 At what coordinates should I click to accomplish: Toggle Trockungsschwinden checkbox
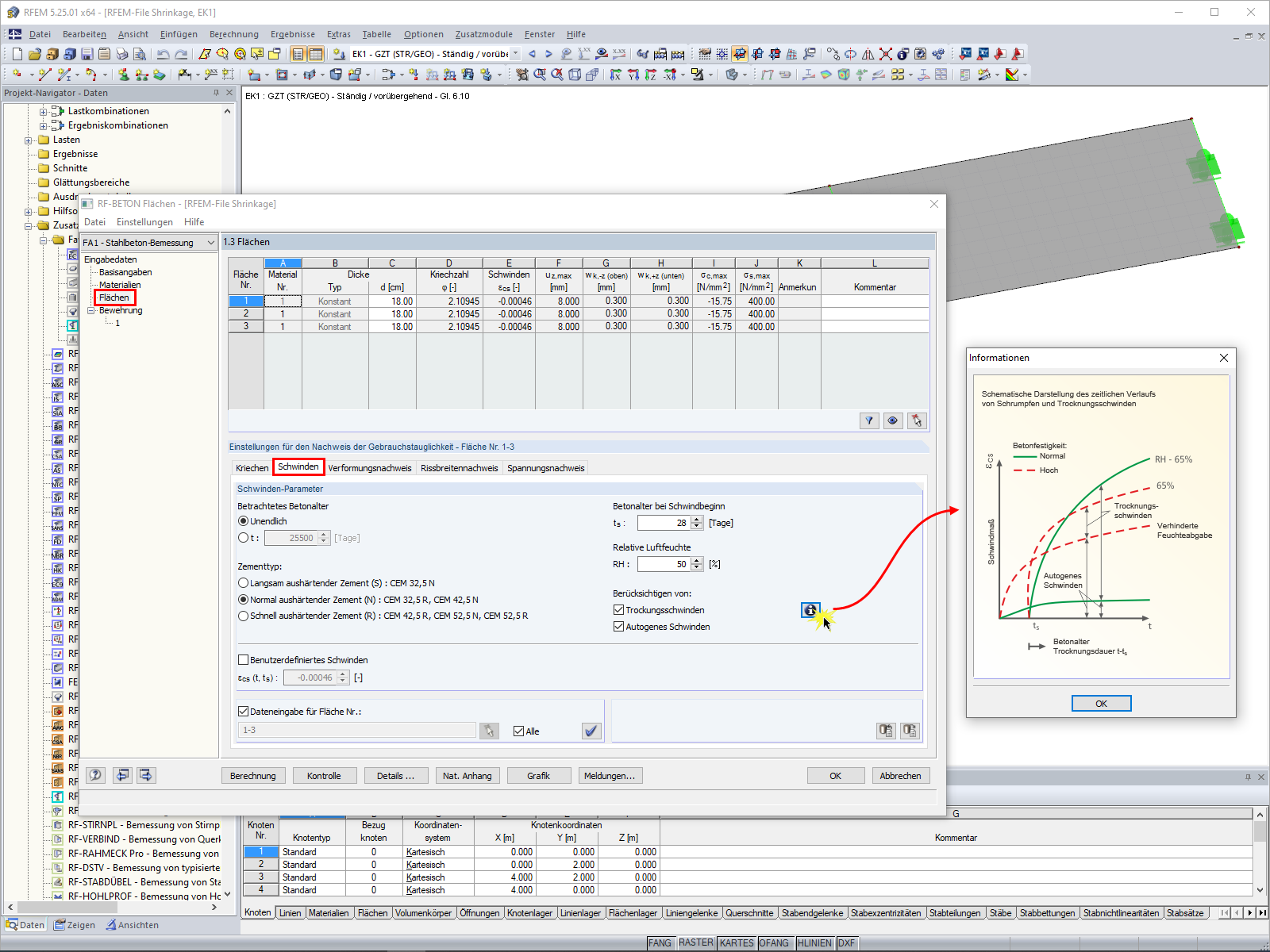tap(619, 610)
